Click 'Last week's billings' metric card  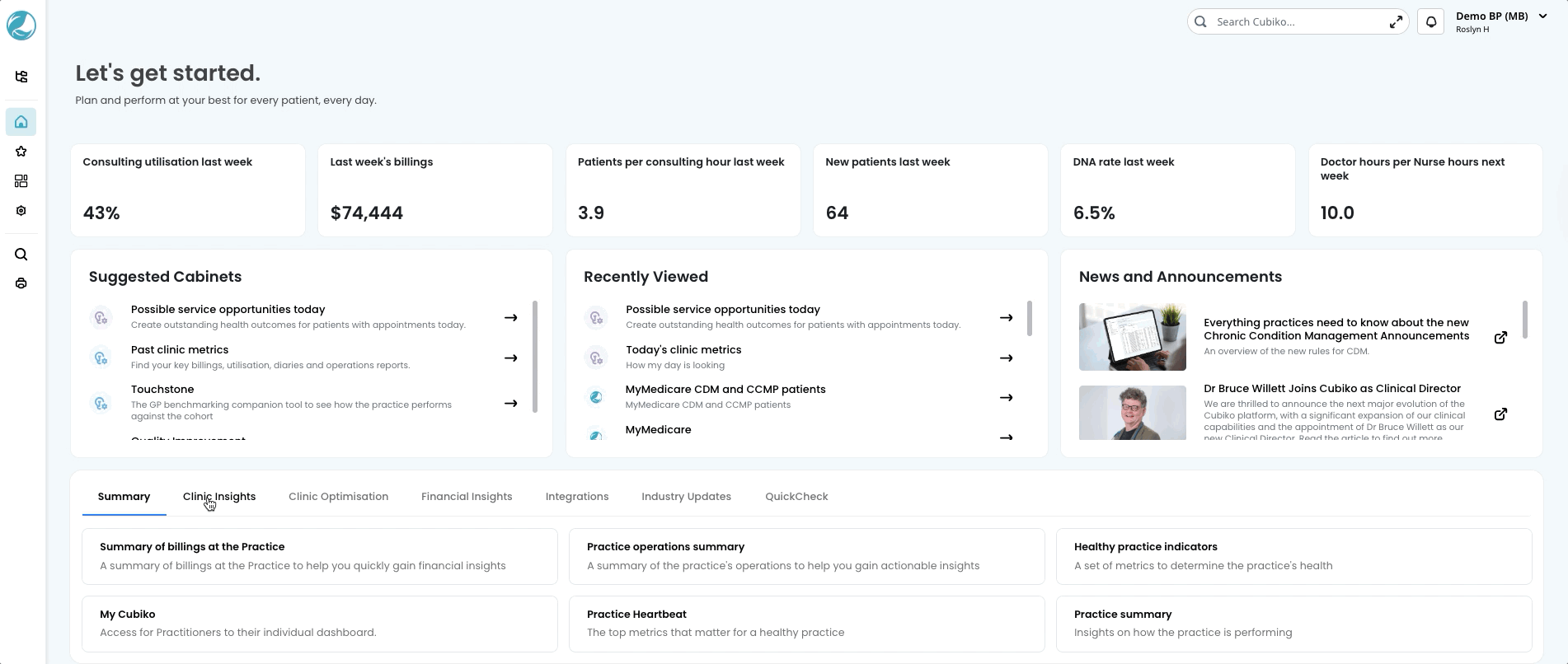(x=435, y=190)
